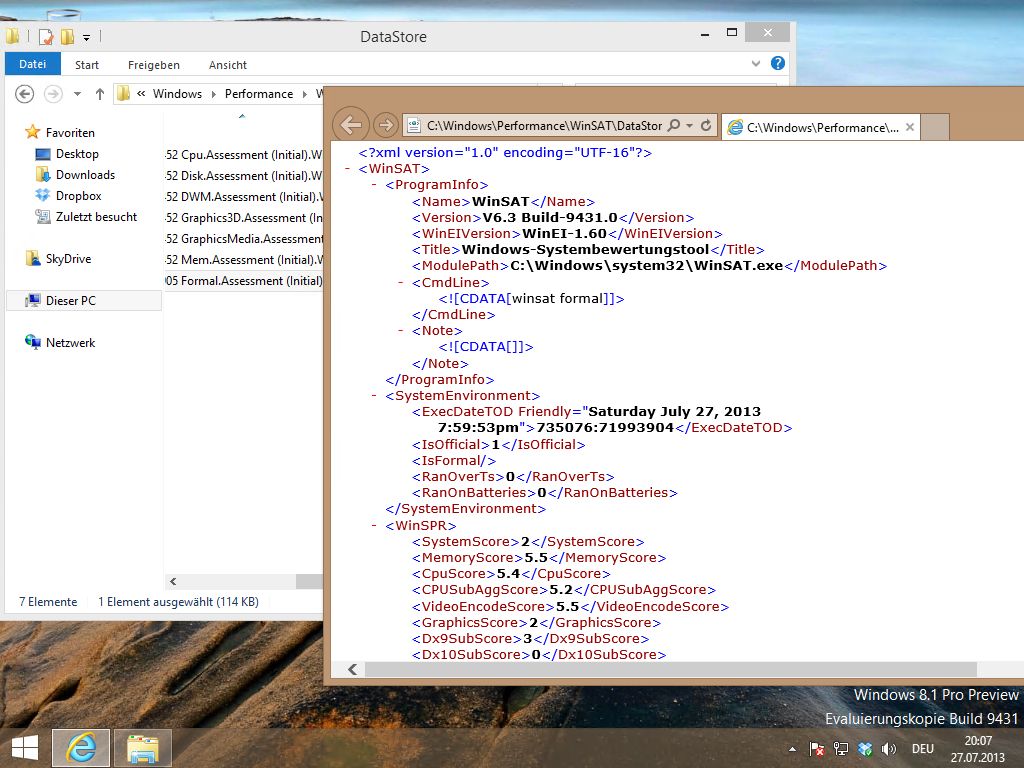The height and width of the screenshot is (768, 1024).
Task: Select DWM.Assessment (Initial) file
Action: pos(244,197)
